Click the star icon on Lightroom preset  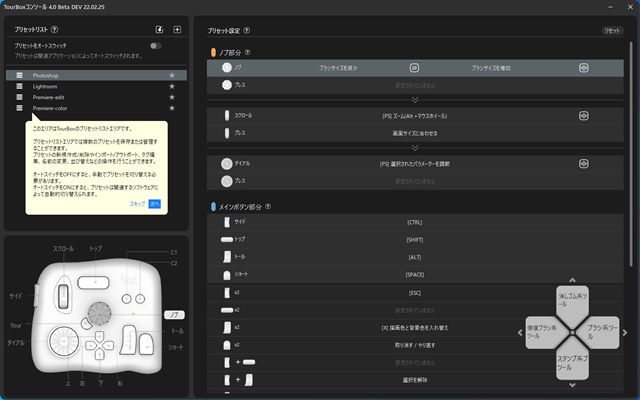pos(172,87)
